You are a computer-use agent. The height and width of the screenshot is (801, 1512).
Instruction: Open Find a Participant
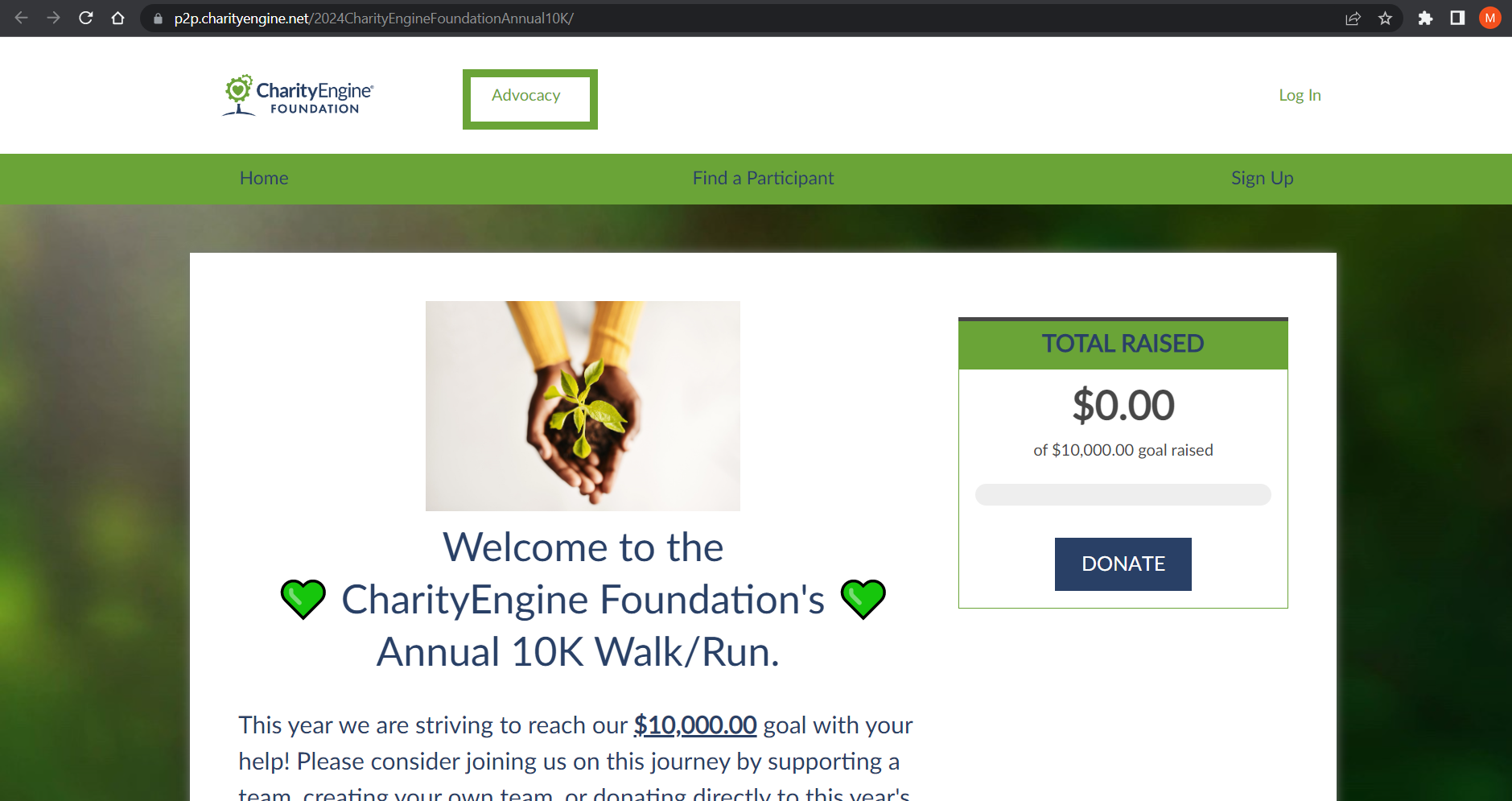763,178
